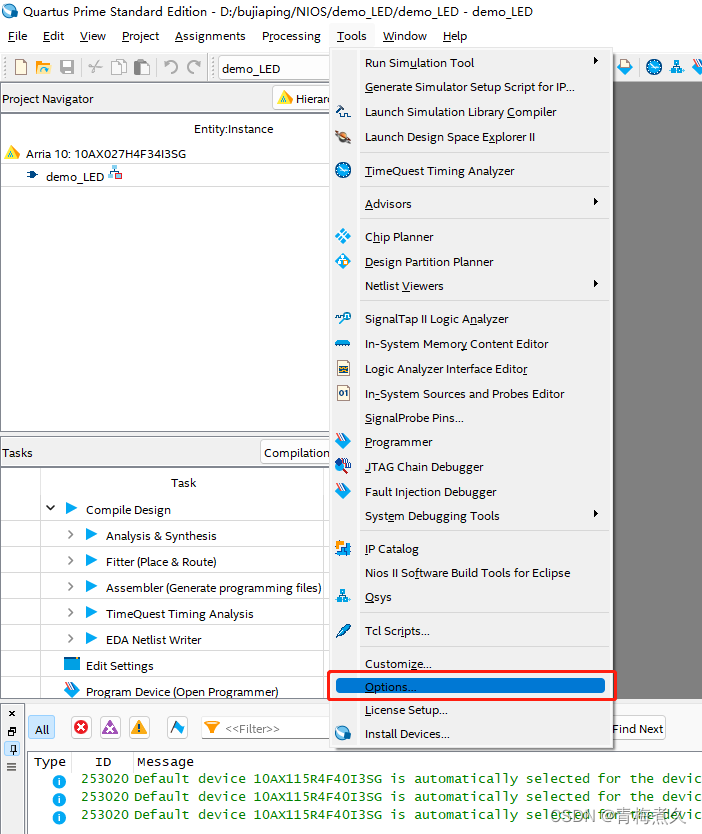The height and width of the screenshot is (834, 702).
Task: Open Qsys from the Tools menu
Action: click(x=471, y=597)
